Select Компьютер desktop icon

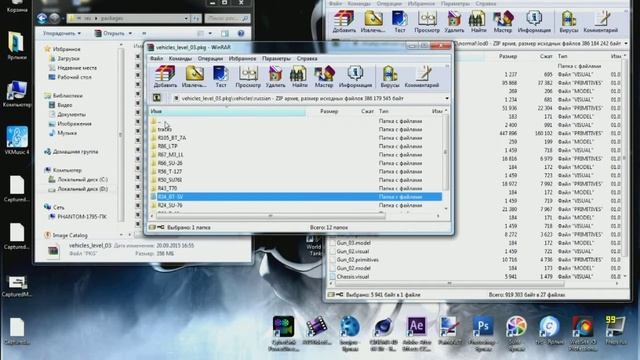click(x=17, y=94)
